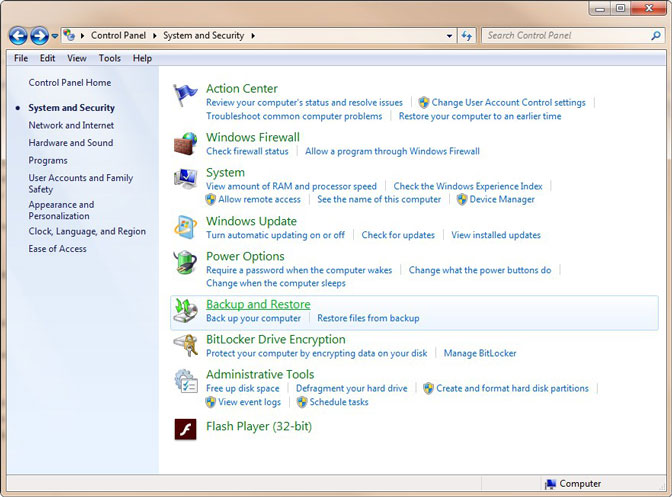Click the Administrative Tools gear icon
This screenshot has width=672, height=497.
click(185, 381)
